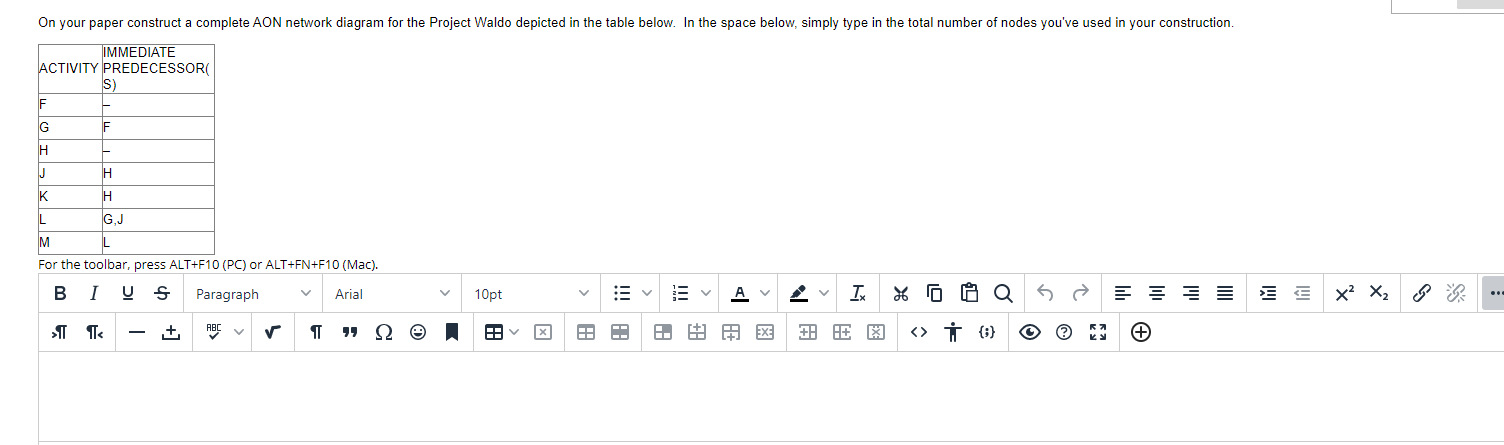Open table row properties
Screen dimensions: 1504x445
tap(620, 334)
